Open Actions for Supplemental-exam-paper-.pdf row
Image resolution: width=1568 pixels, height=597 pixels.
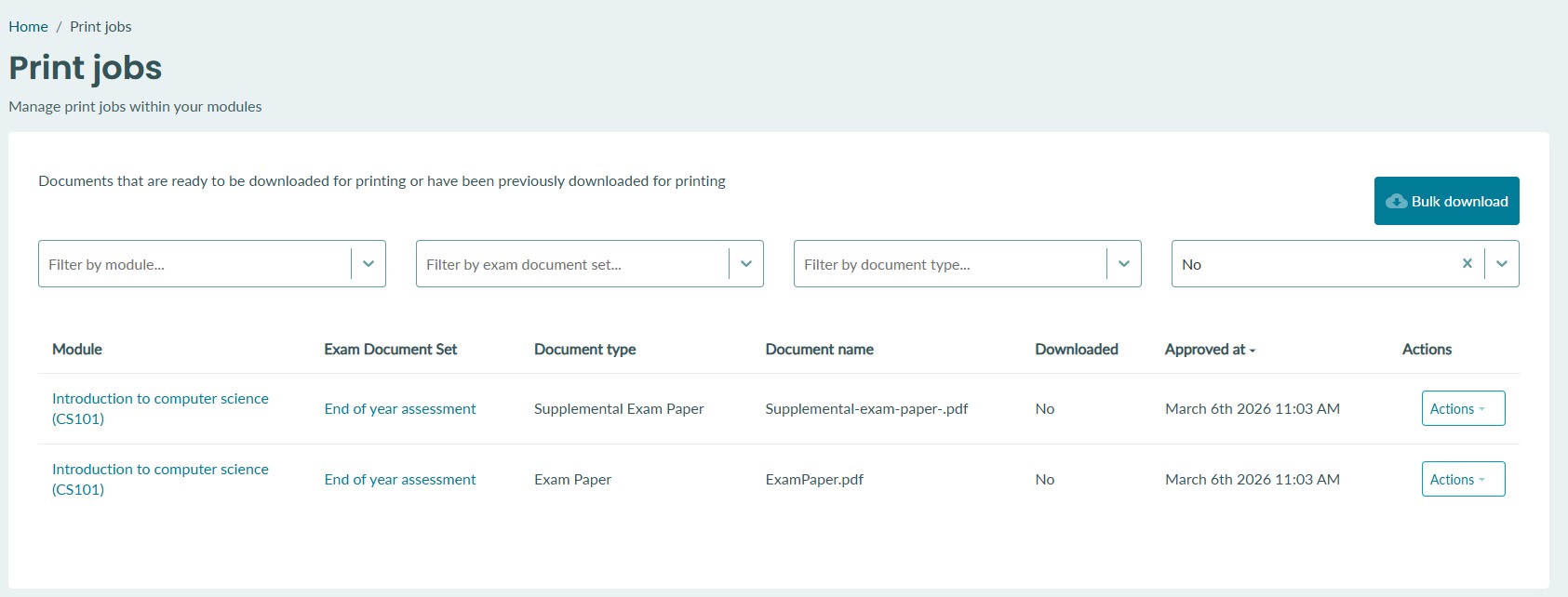1463,408
